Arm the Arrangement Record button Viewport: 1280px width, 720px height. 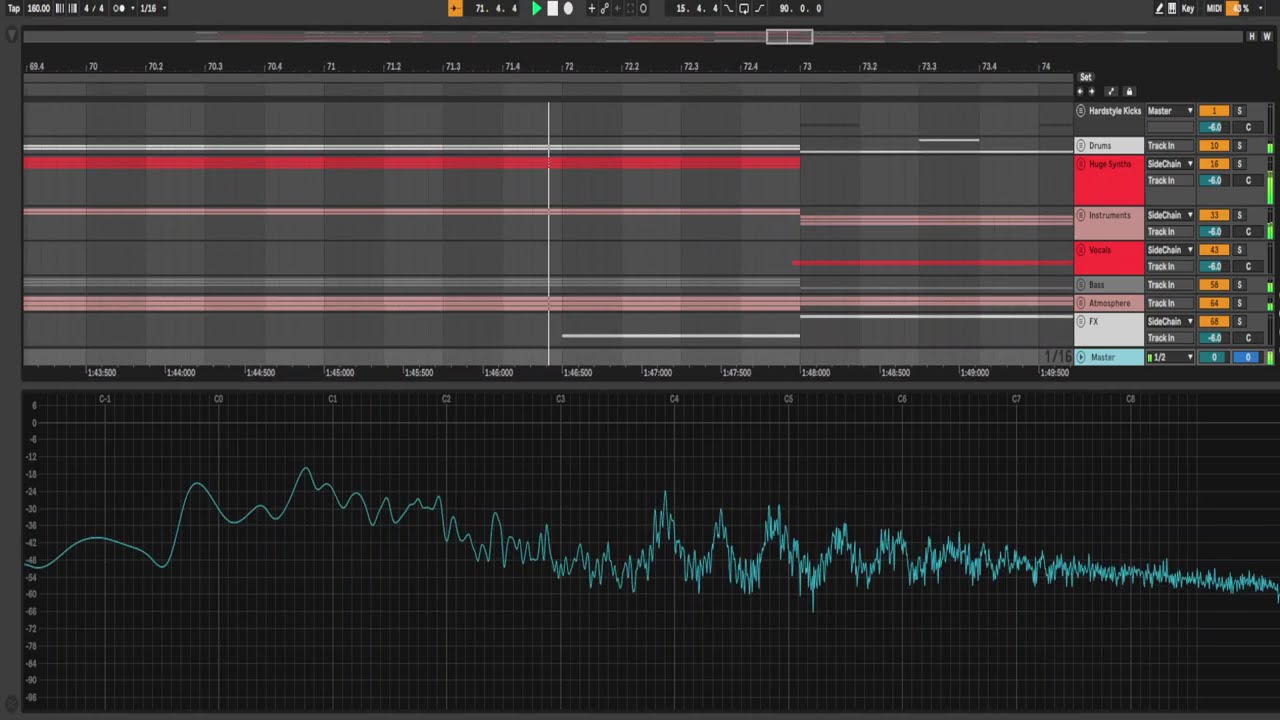(568, 8)
